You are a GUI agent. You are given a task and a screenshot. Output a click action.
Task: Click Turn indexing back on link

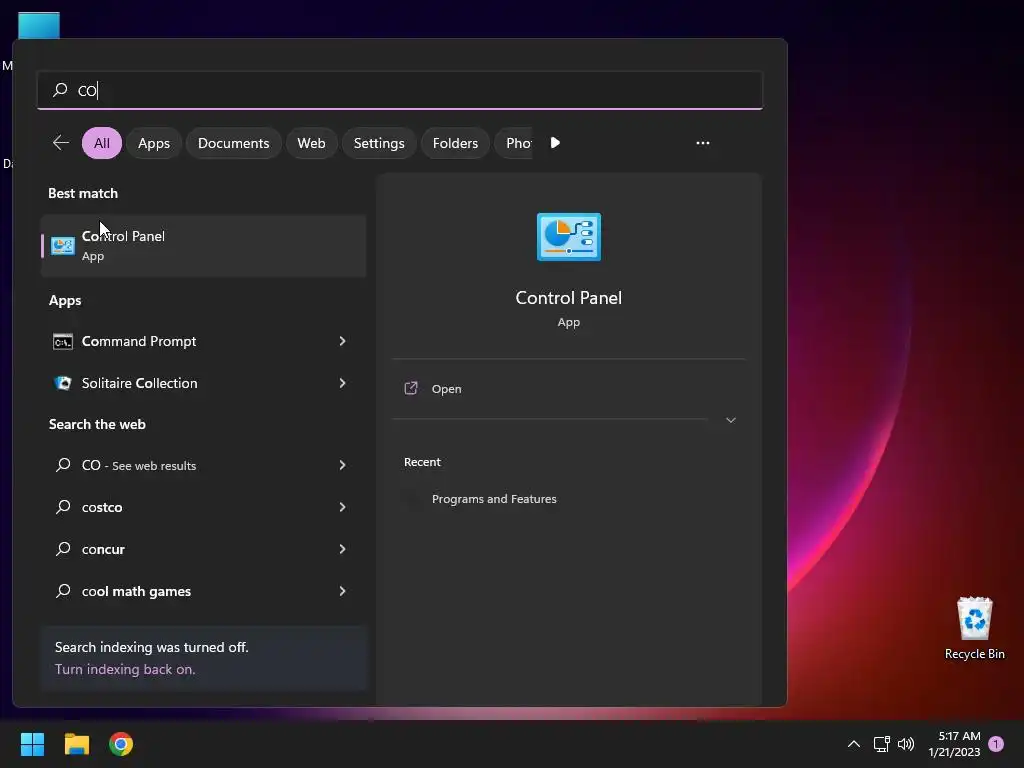coord(125,669)
